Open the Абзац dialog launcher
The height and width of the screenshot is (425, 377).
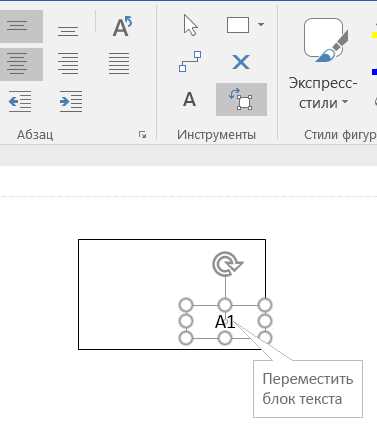[143, 135]
